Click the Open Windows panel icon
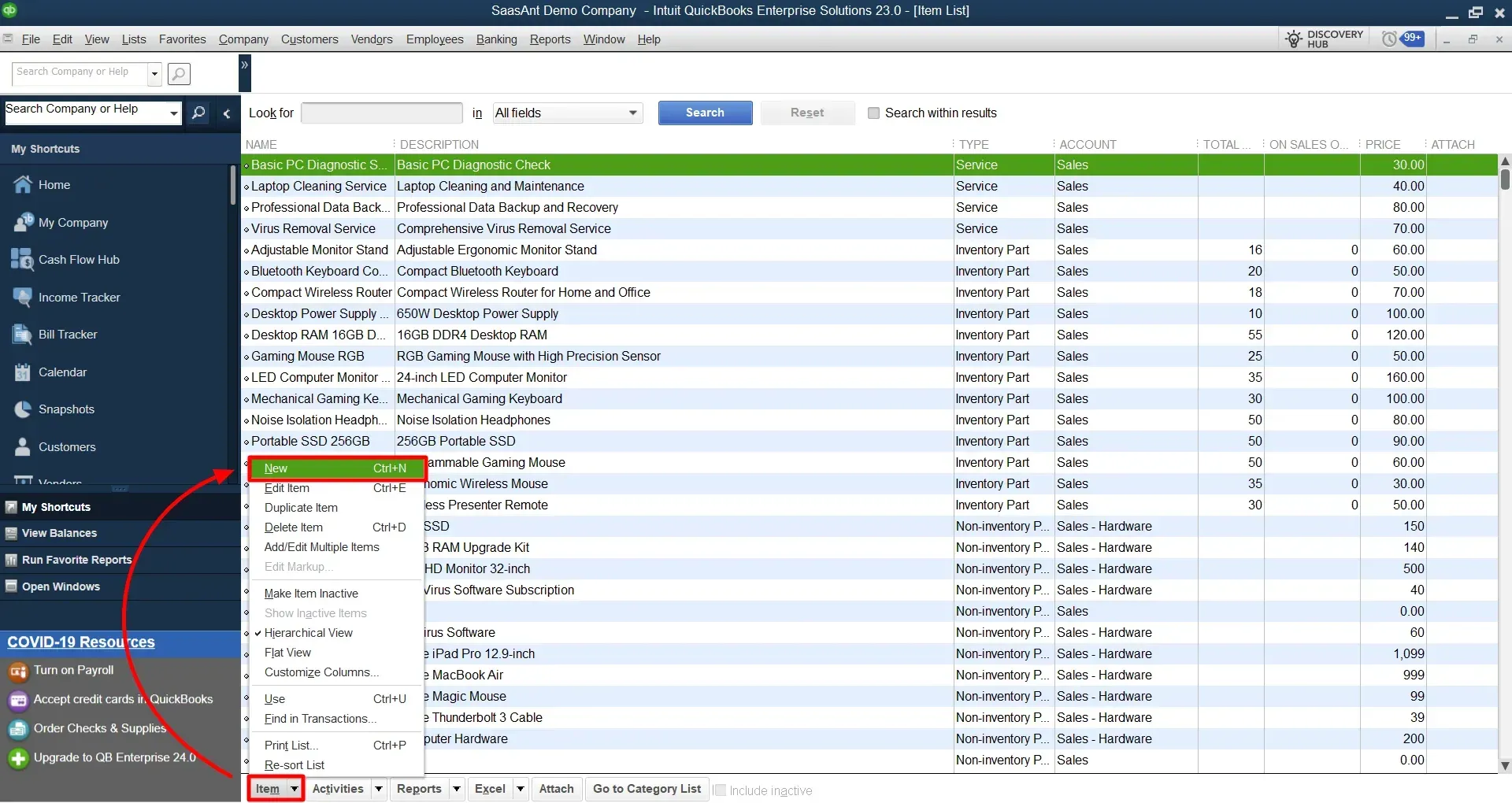Image resolution: width=1512 pixels, height=803 pixels. coord(11,587)
